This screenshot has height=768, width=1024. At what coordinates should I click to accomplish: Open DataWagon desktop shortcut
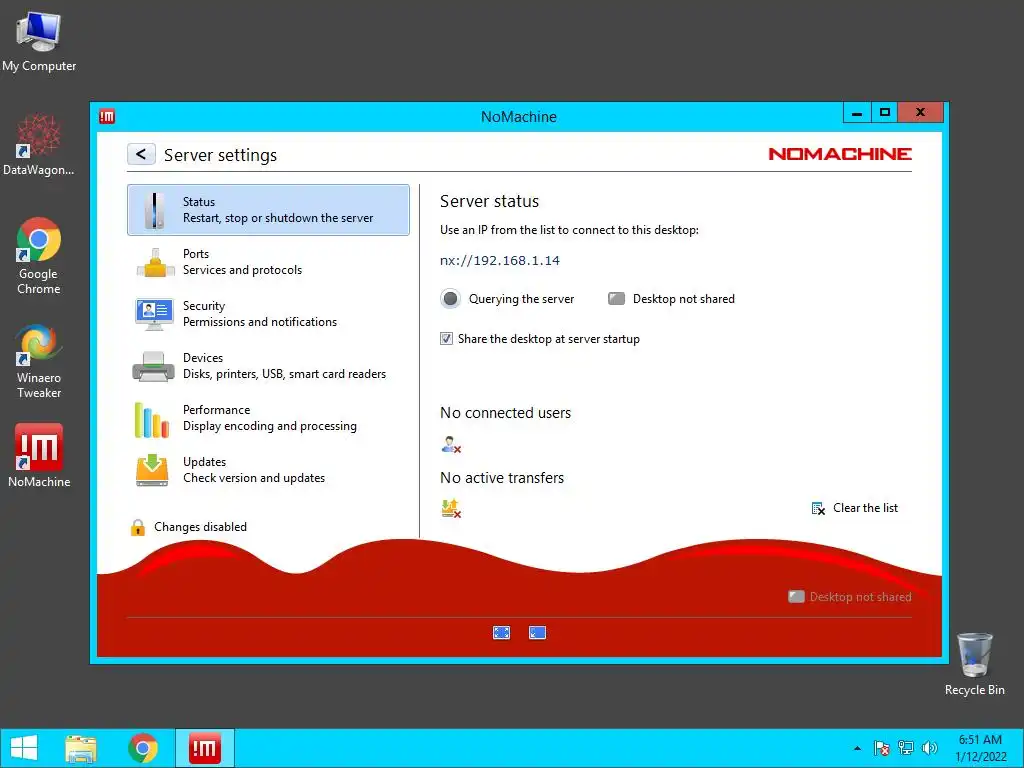tap(39, 145)
